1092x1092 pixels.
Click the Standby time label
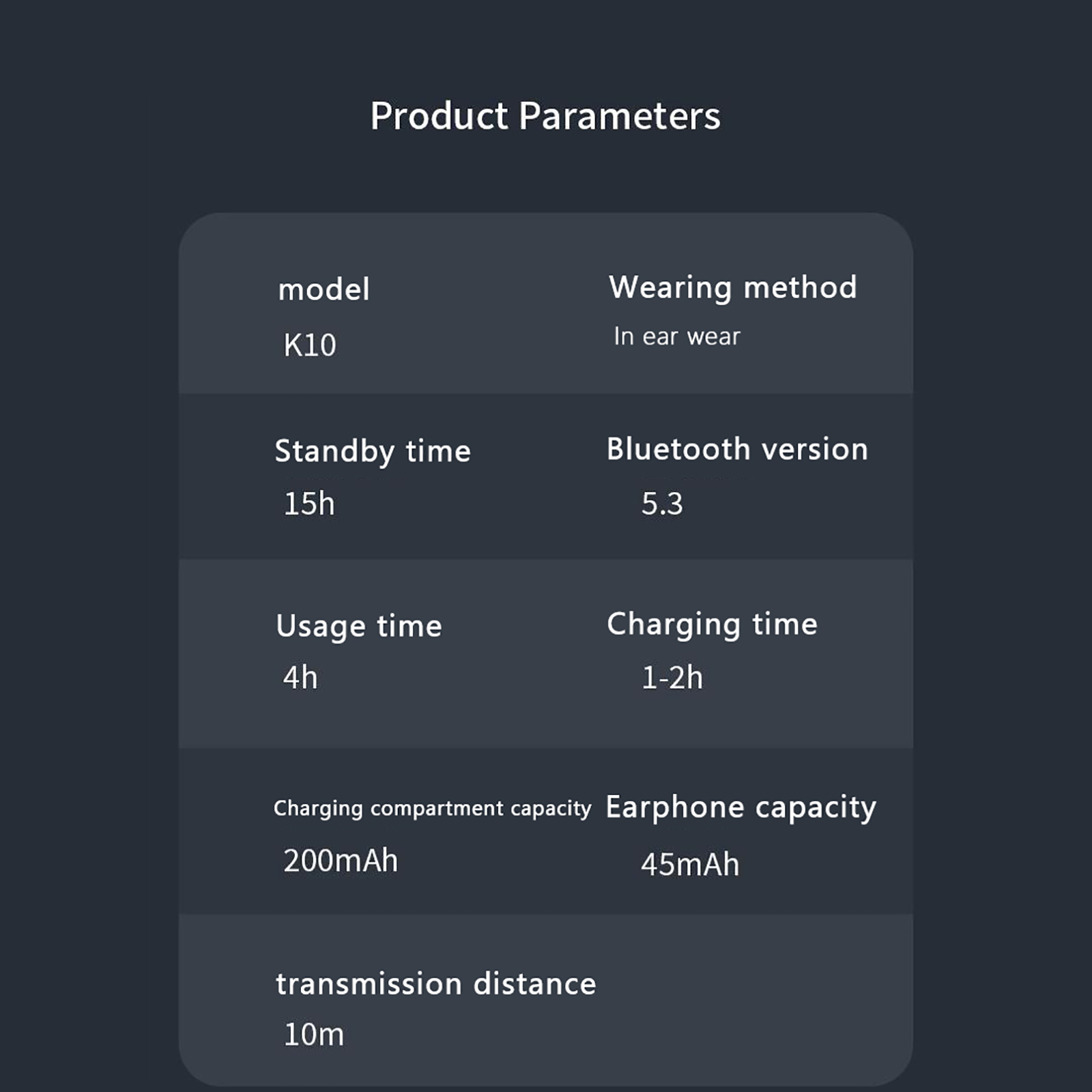(373, 451)
